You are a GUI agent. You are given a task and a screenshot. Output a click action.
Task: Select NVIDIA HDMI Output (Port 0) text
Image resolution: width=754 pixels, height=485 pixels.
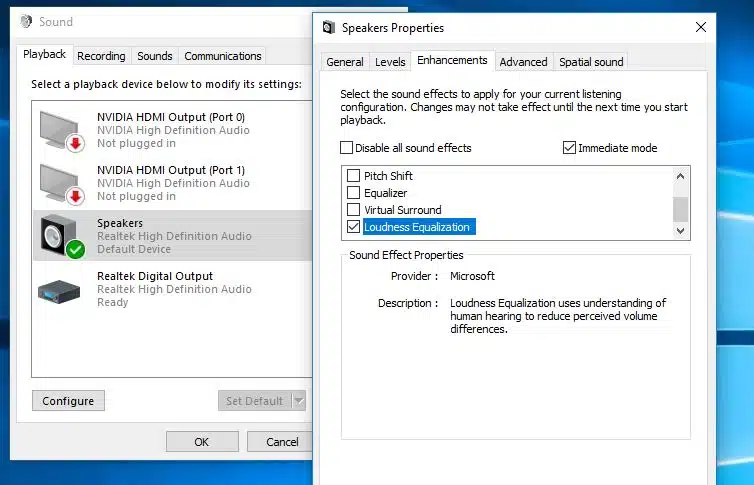pos(171,117)
